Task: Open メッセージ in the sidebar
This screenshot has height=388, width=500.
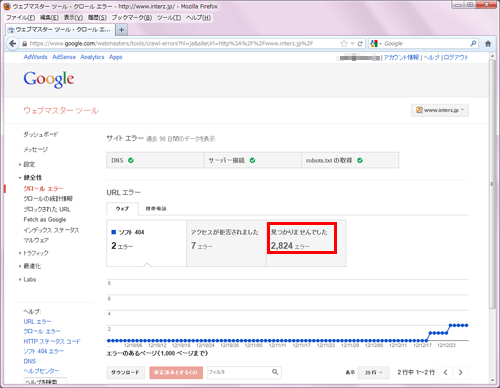Action: click(x=35, y=149)
